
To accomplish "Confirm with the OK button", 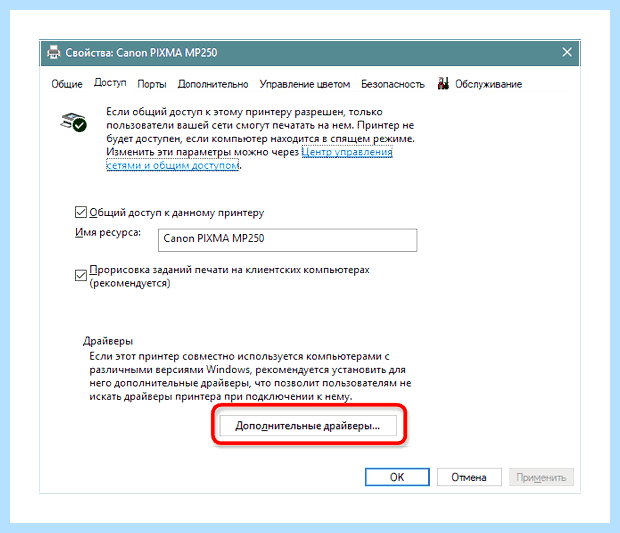I will click(x=397, y=477).
